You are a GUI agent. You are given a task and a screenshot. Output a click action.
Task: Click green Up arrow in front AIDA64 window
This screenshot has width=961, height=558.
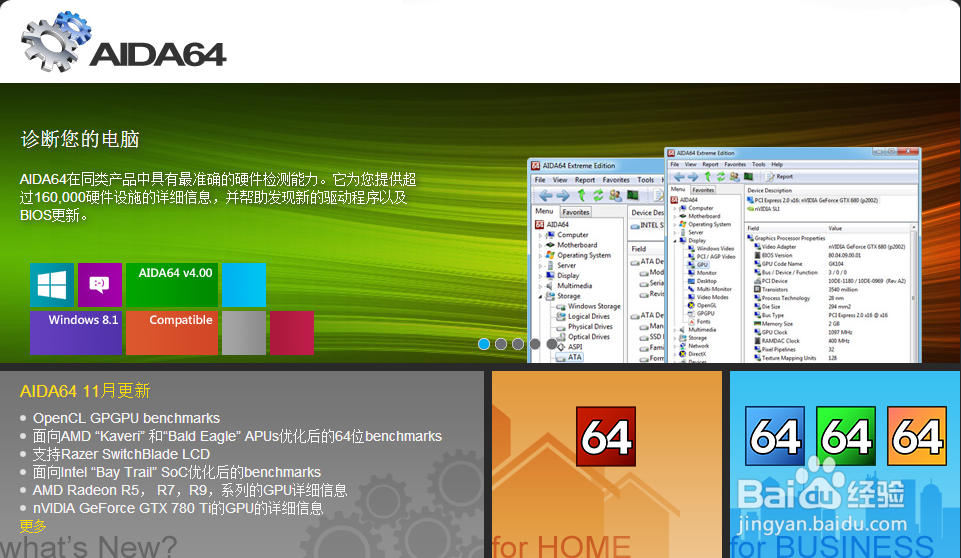pyautogui.click(x=708, y=177)
